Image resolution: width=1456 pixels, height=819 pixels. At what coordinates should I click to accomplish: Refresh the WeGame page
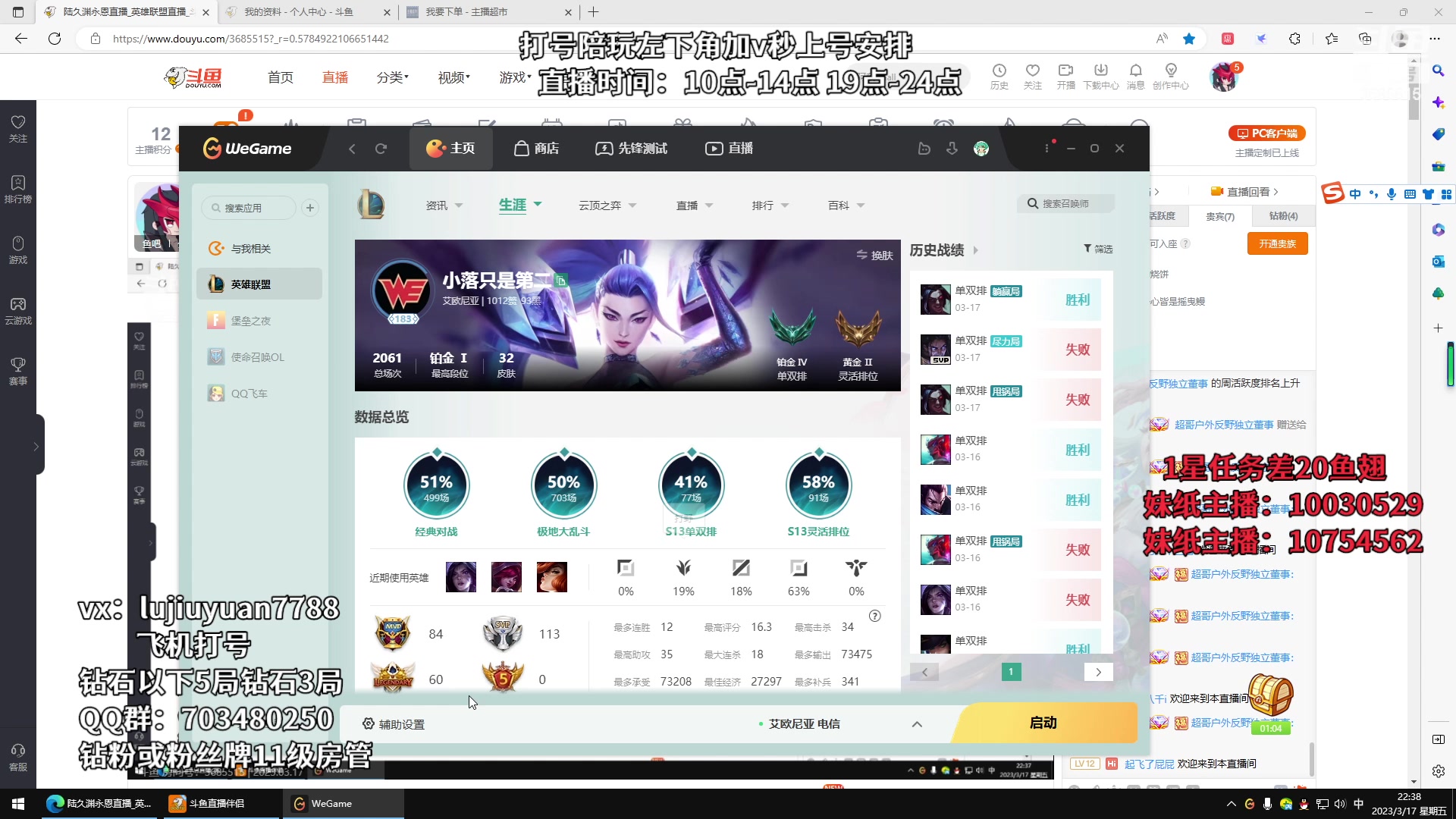pyautogui.click(x=381, y=149)
